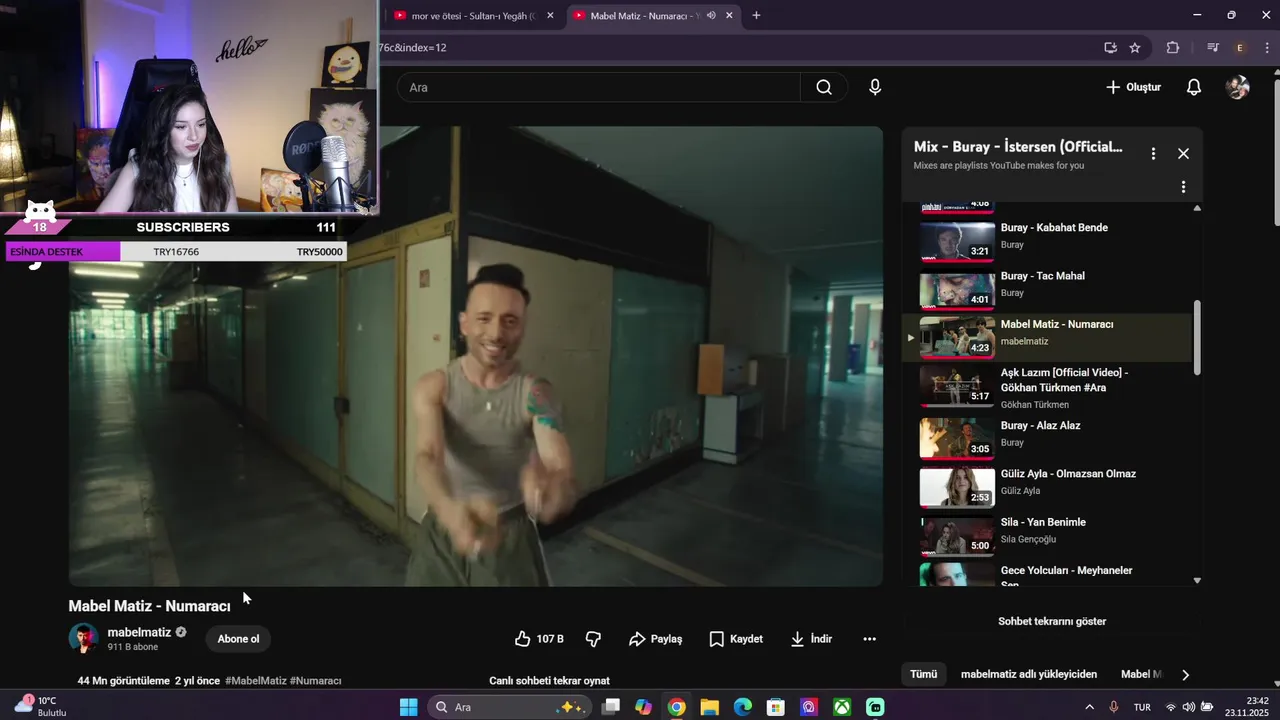Open Chrome extensions puzzle icon

click(x=1173, y=47)
